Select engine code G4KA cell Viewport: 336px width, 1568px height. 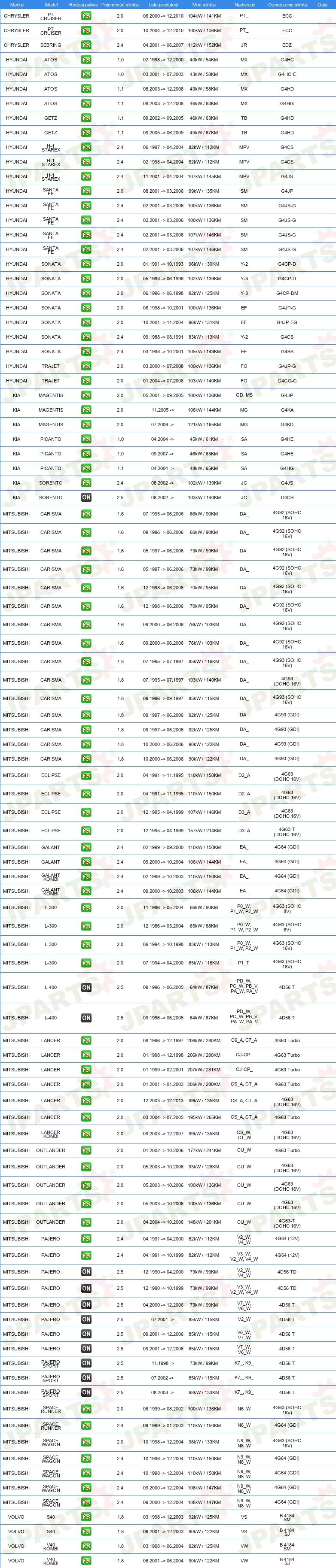point(287,409)
